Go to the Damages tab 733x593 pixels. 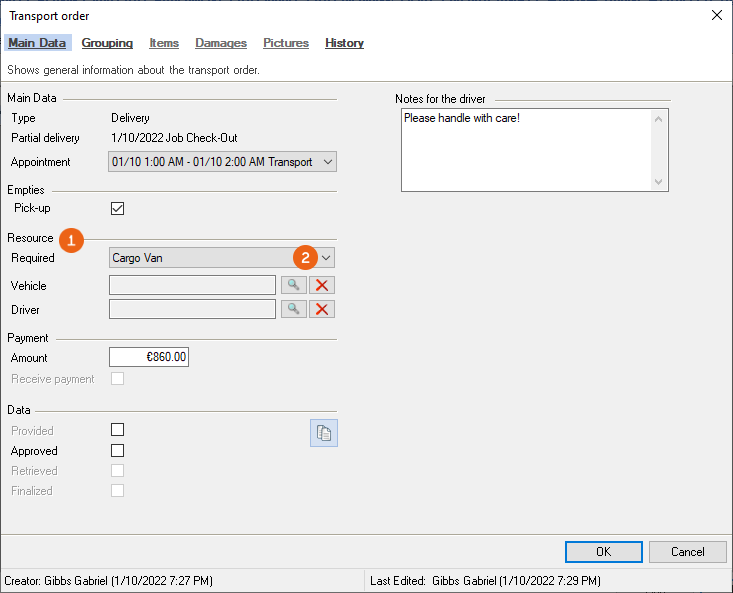click(221, 43)
